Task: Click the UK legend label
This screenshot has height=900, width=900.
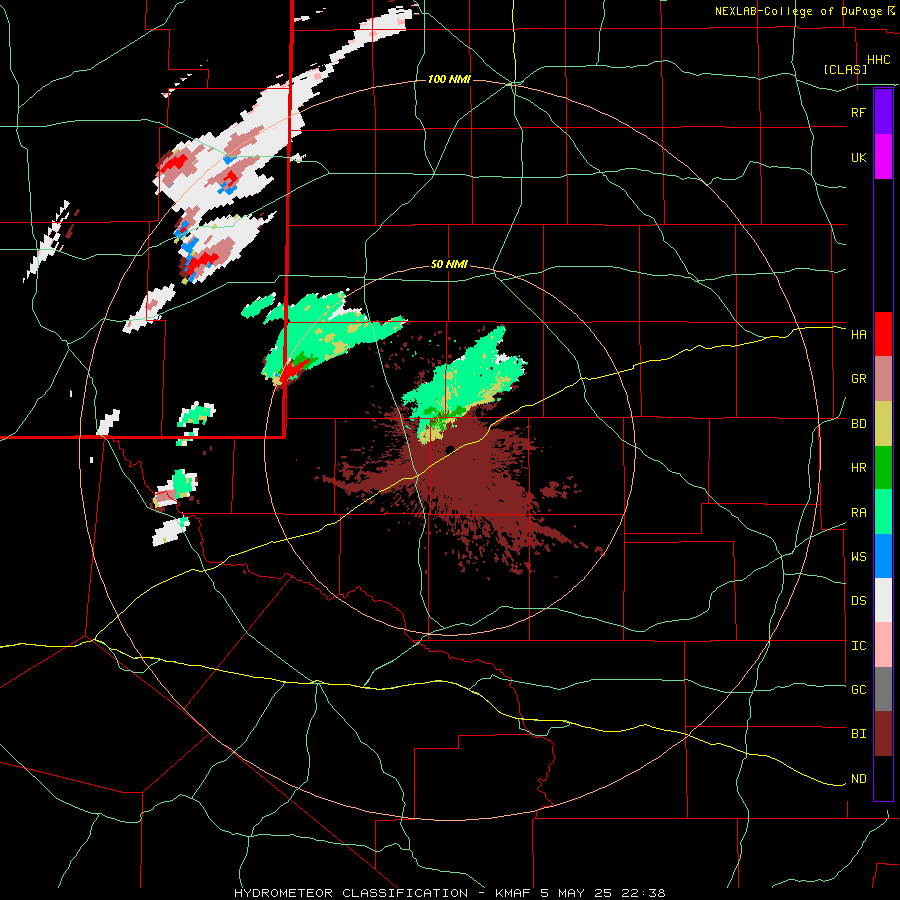Action: pos(858,158)
